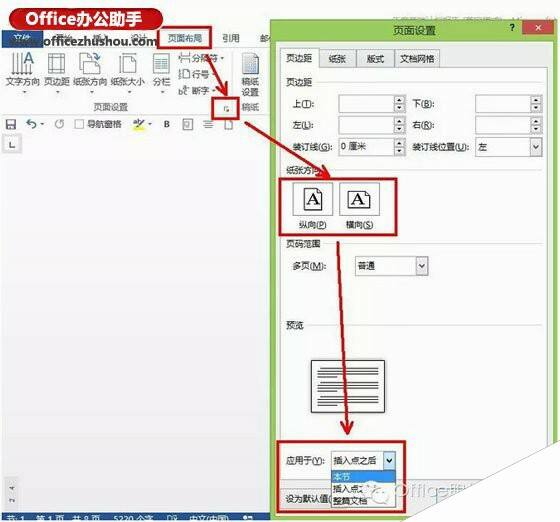Switch to the Page Layout (页面布局) tab

point(185,38)
